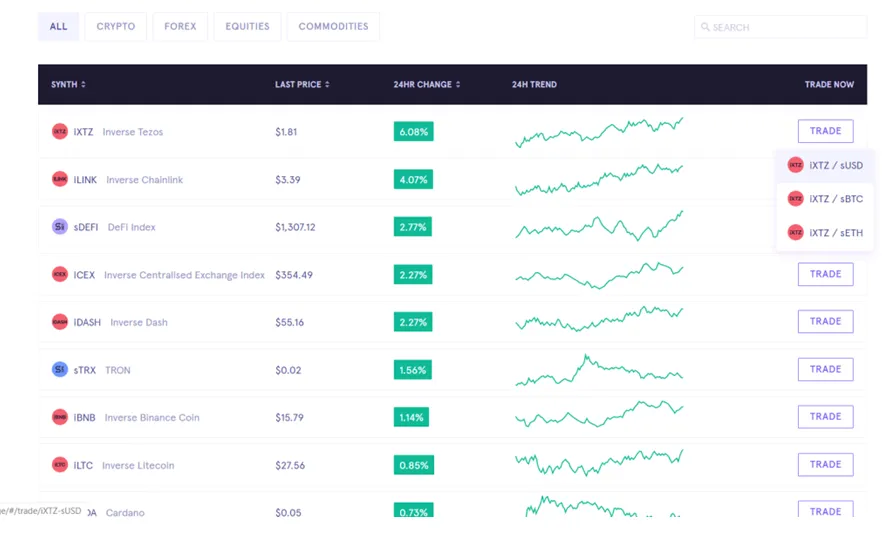Click the sTRX 24h trend chart
This screenshot has width=886, height=552.
[x=599, y=370]
